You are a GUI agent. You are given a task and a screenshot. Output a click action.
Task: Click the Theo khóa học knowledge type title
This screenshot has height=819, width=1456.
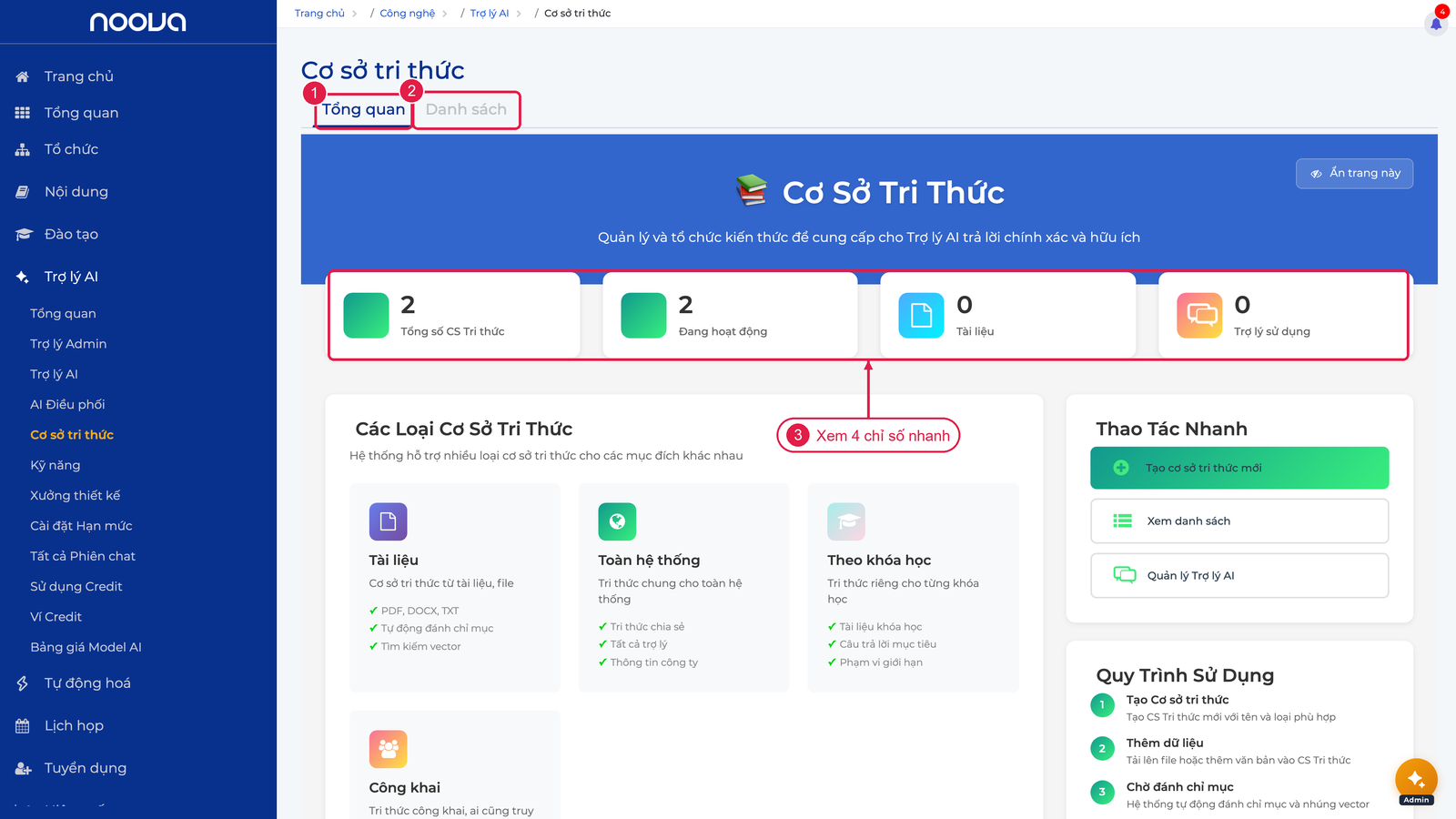[x=879, y=561]
